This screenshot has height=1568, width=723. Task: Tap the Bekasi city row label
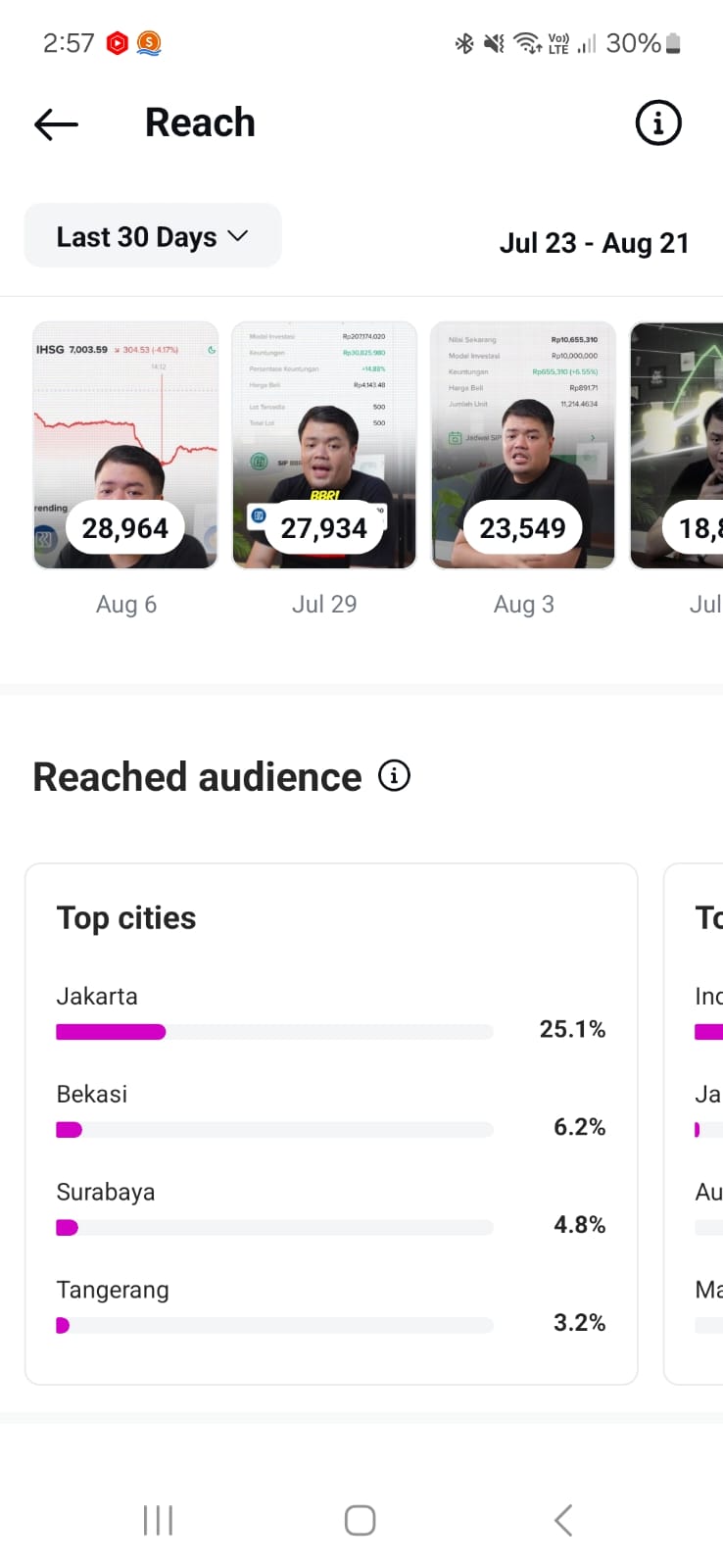[x=92, y=1094]
